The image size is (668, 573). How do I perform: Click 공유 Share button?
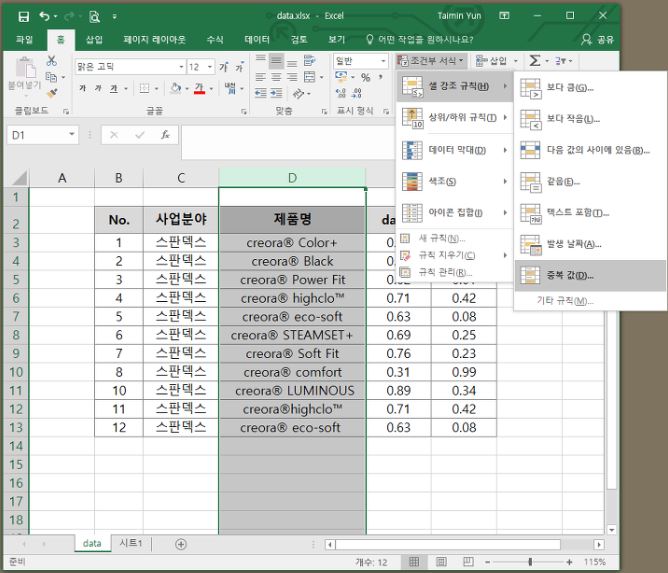(597, 40)
